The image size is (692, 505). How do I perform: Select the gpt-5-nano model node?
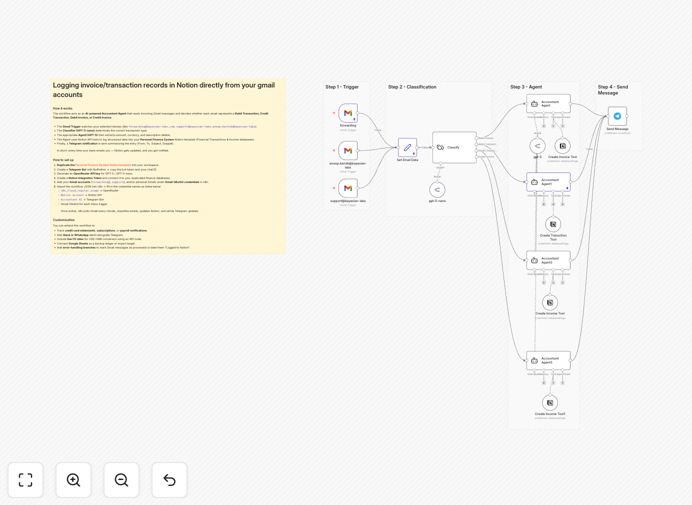(x=437, y=190)
